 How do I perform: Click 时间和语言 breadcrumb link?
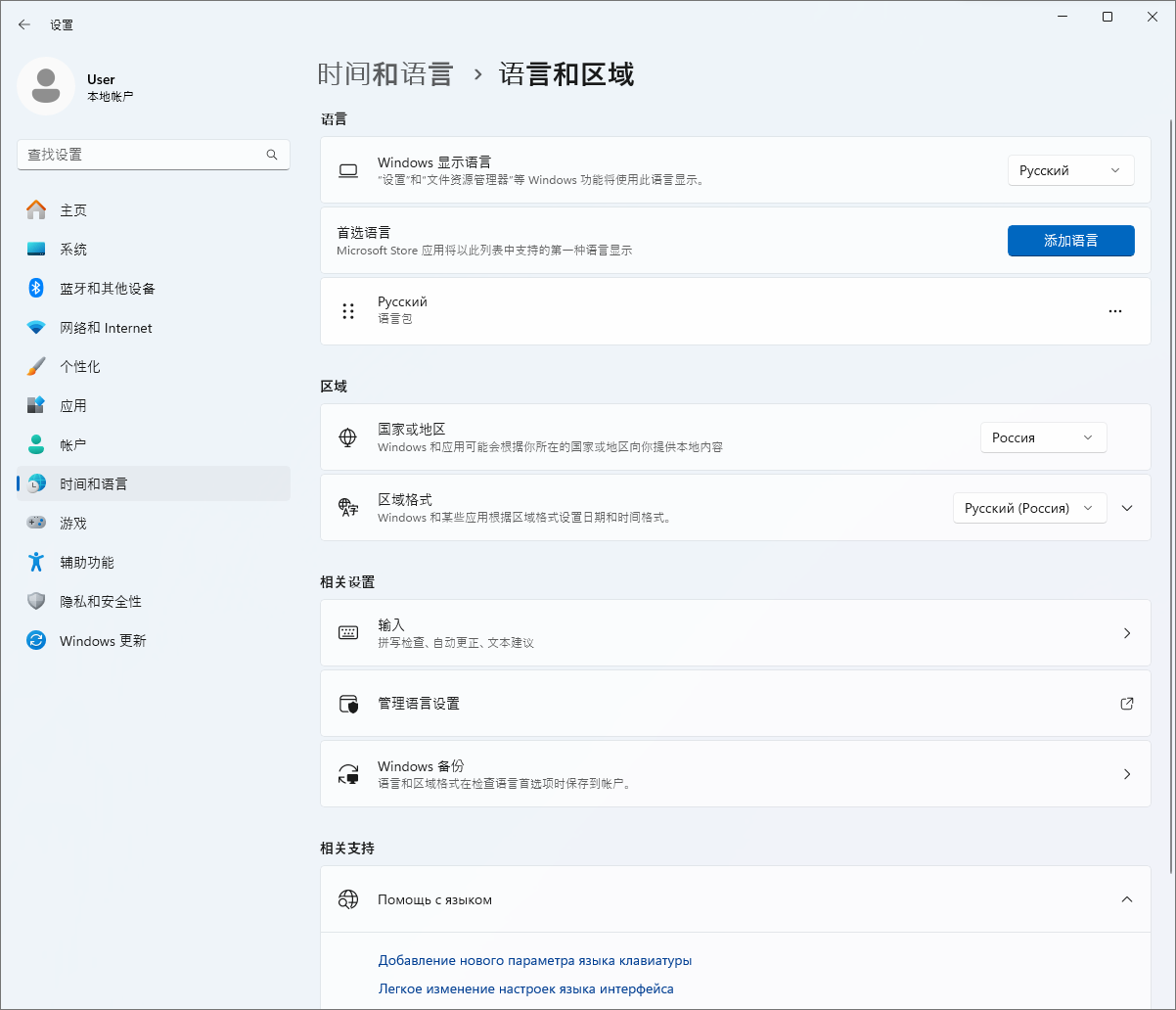click(385, 74)
